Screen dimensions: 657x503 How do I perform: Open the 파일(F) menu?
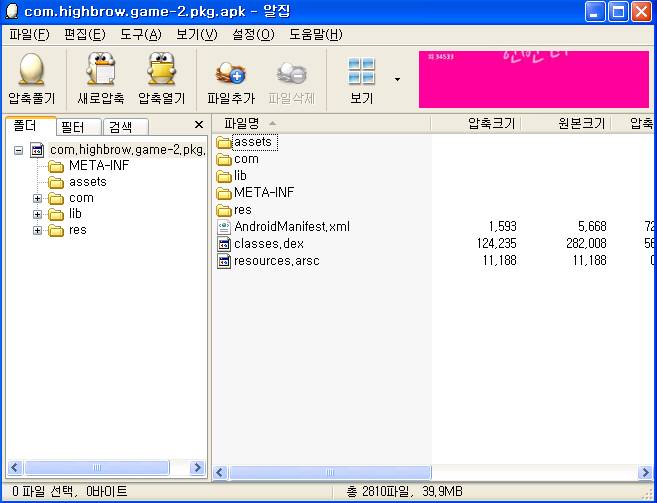[x=29, y=35]
